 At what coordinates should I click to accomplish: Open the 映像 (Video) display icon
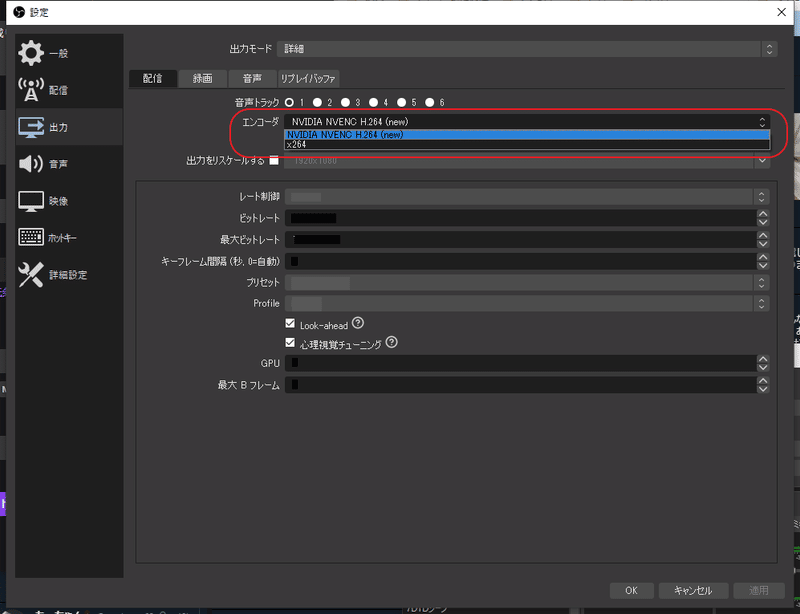[31, 201]
